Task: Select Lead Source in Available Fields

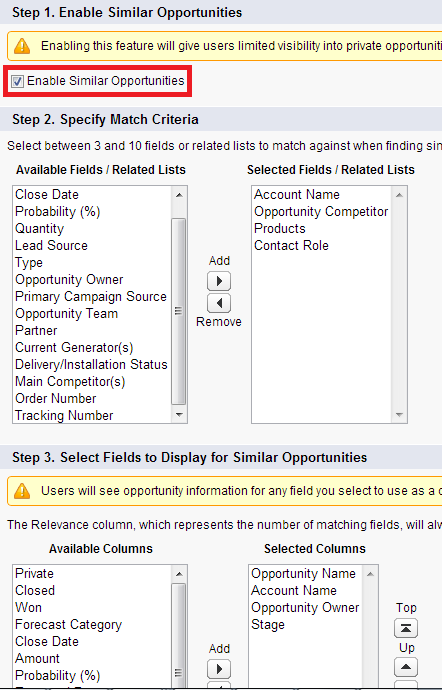Action: (x=52, y=246)
